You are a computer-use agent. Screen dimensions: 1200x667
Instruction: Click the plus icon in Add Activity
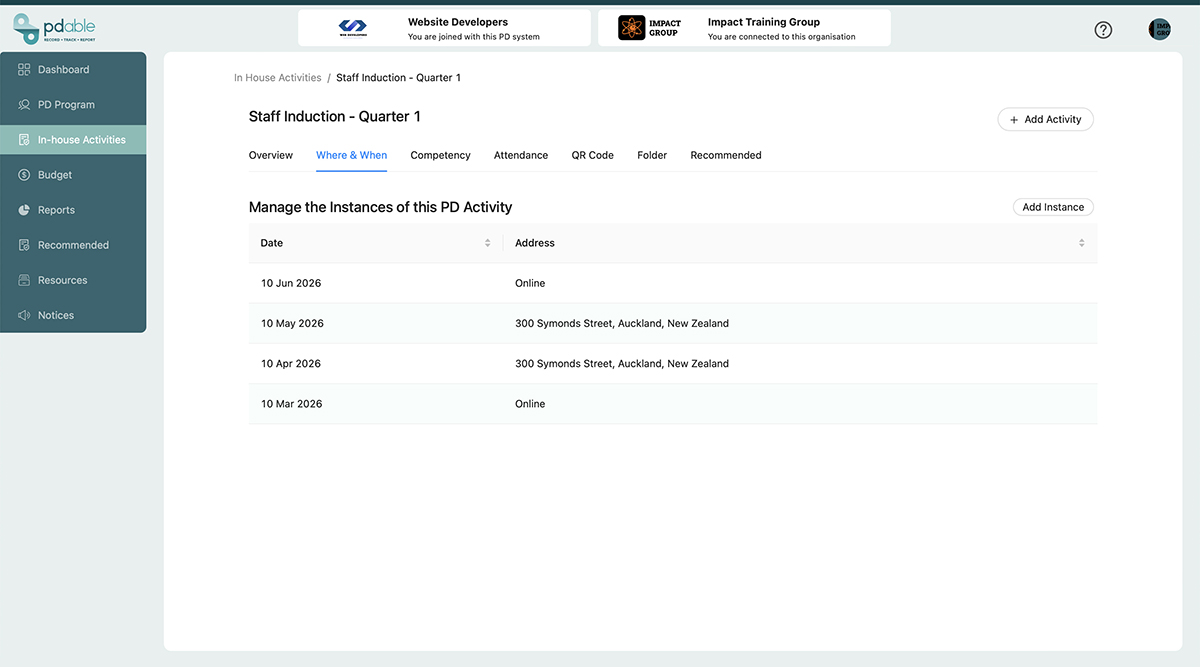pyautogui.click(x=1014, y=120)
